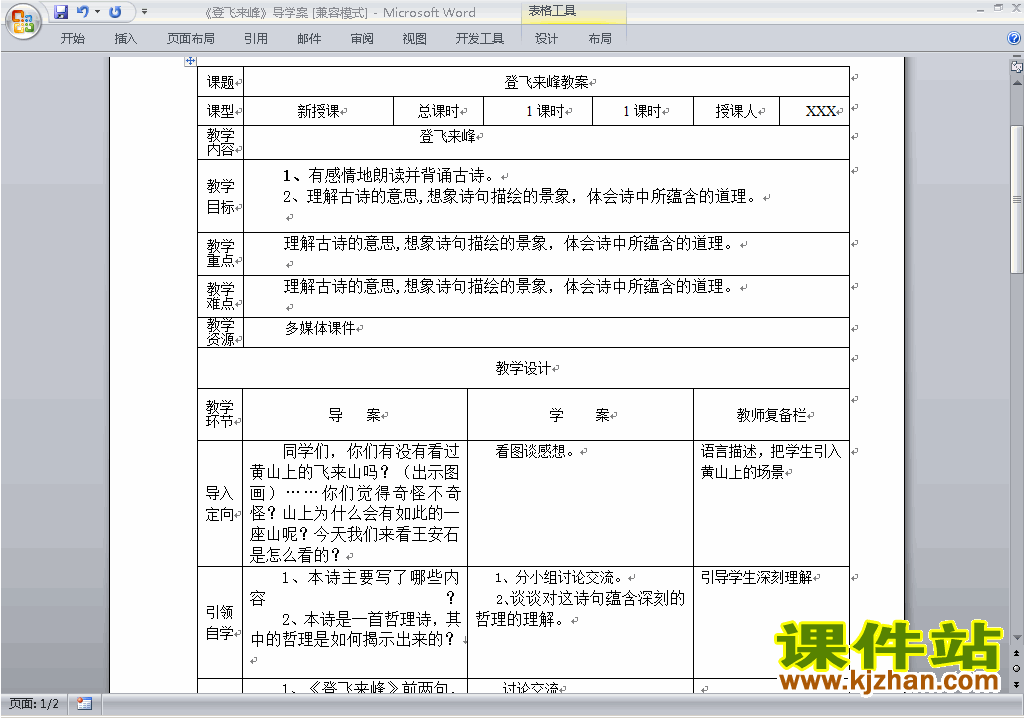Click the line 1、有感情地朗读并背诵古诗。
The height and width of the screenshot is (718, 1024).
(389, 175)
